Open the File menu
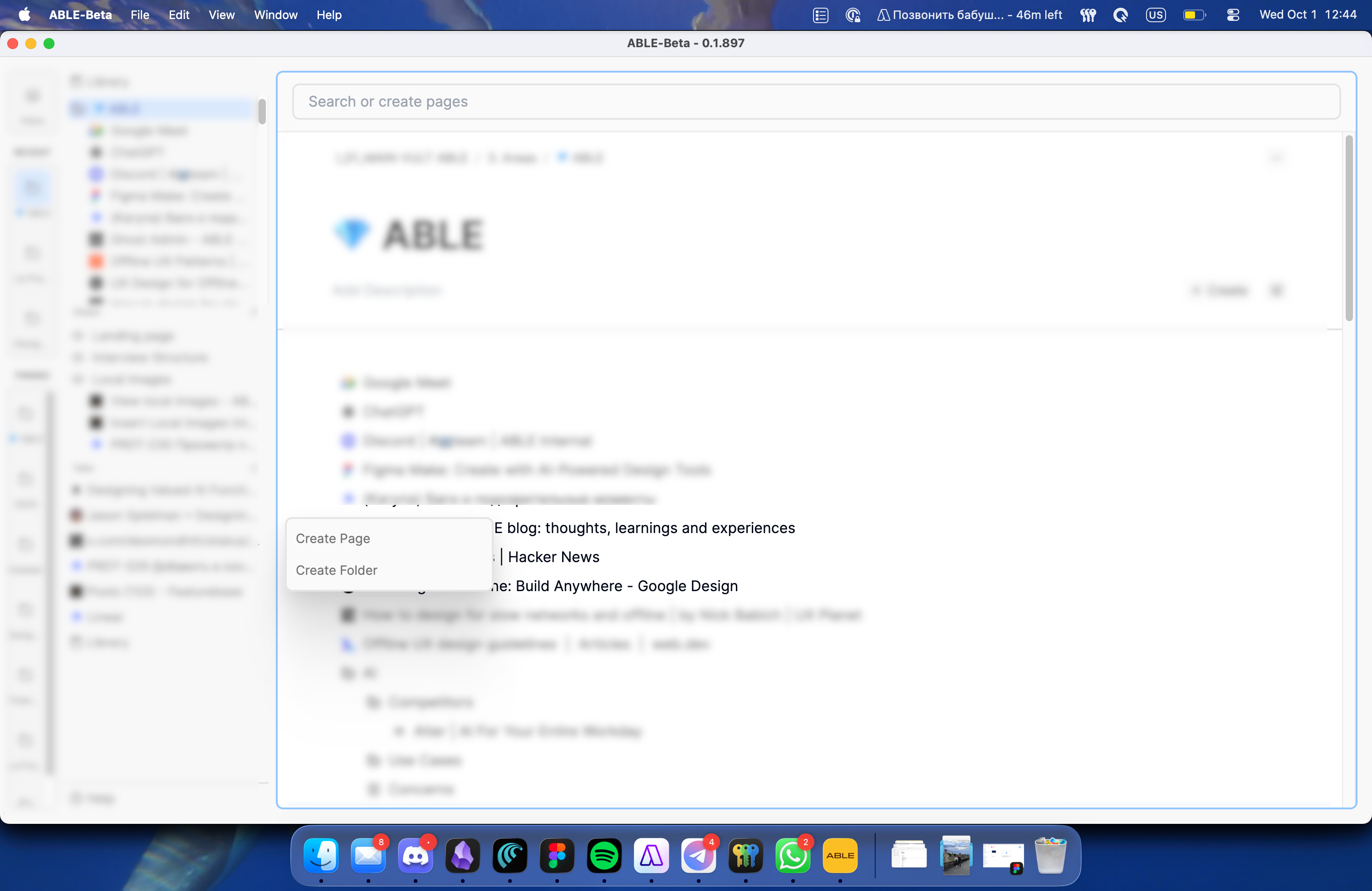This screenshot has height=891, width=1372. 140,15
